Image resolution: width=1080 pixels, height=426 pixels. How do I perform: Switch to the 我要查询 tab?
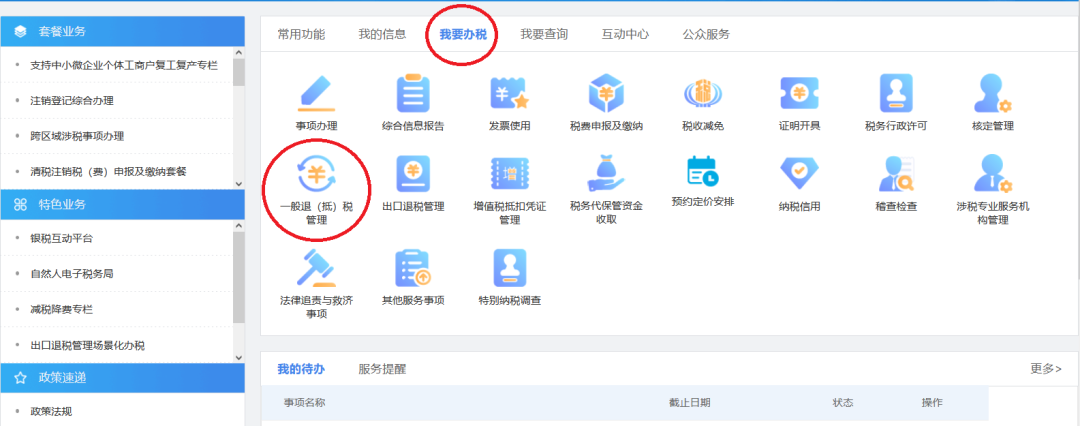(x=544, y=34)
